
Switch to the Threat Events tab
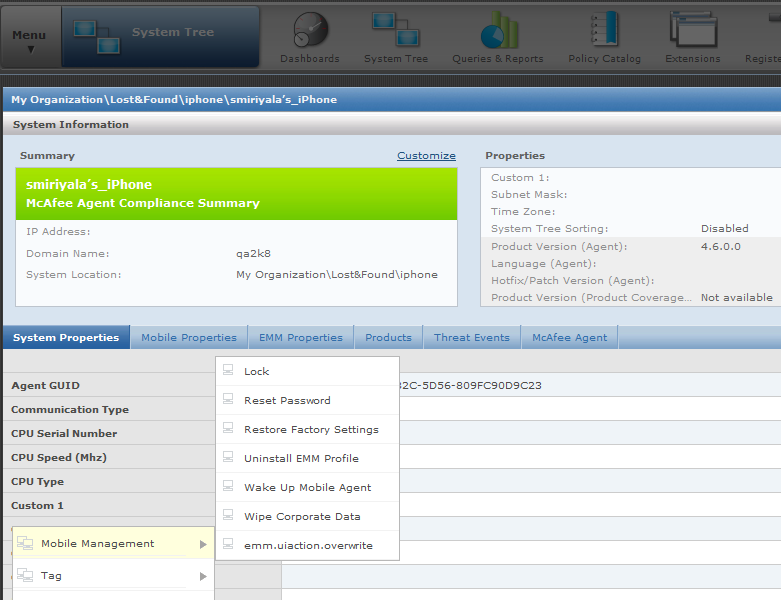coord(472,337)
